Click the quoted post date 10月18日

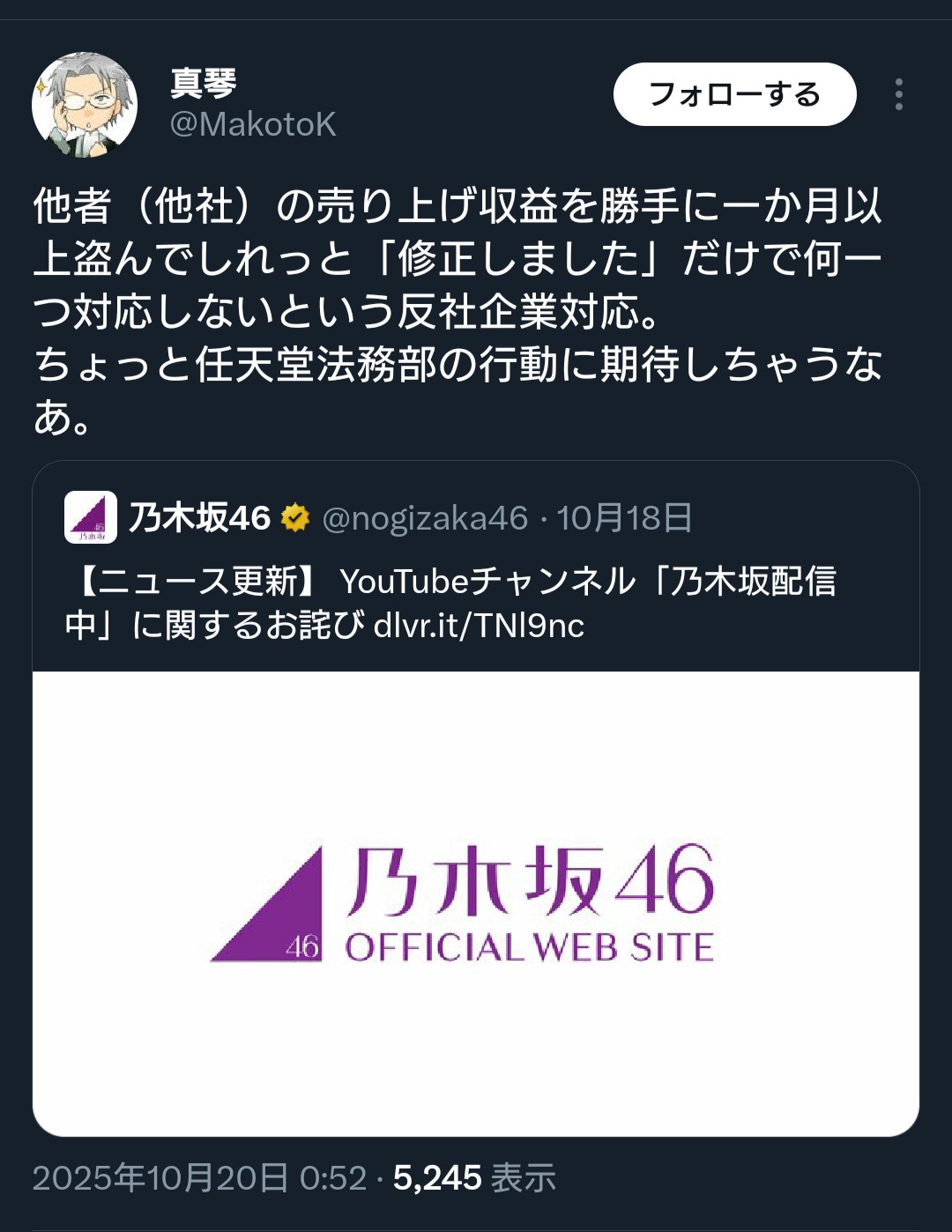tap(624, 518)
